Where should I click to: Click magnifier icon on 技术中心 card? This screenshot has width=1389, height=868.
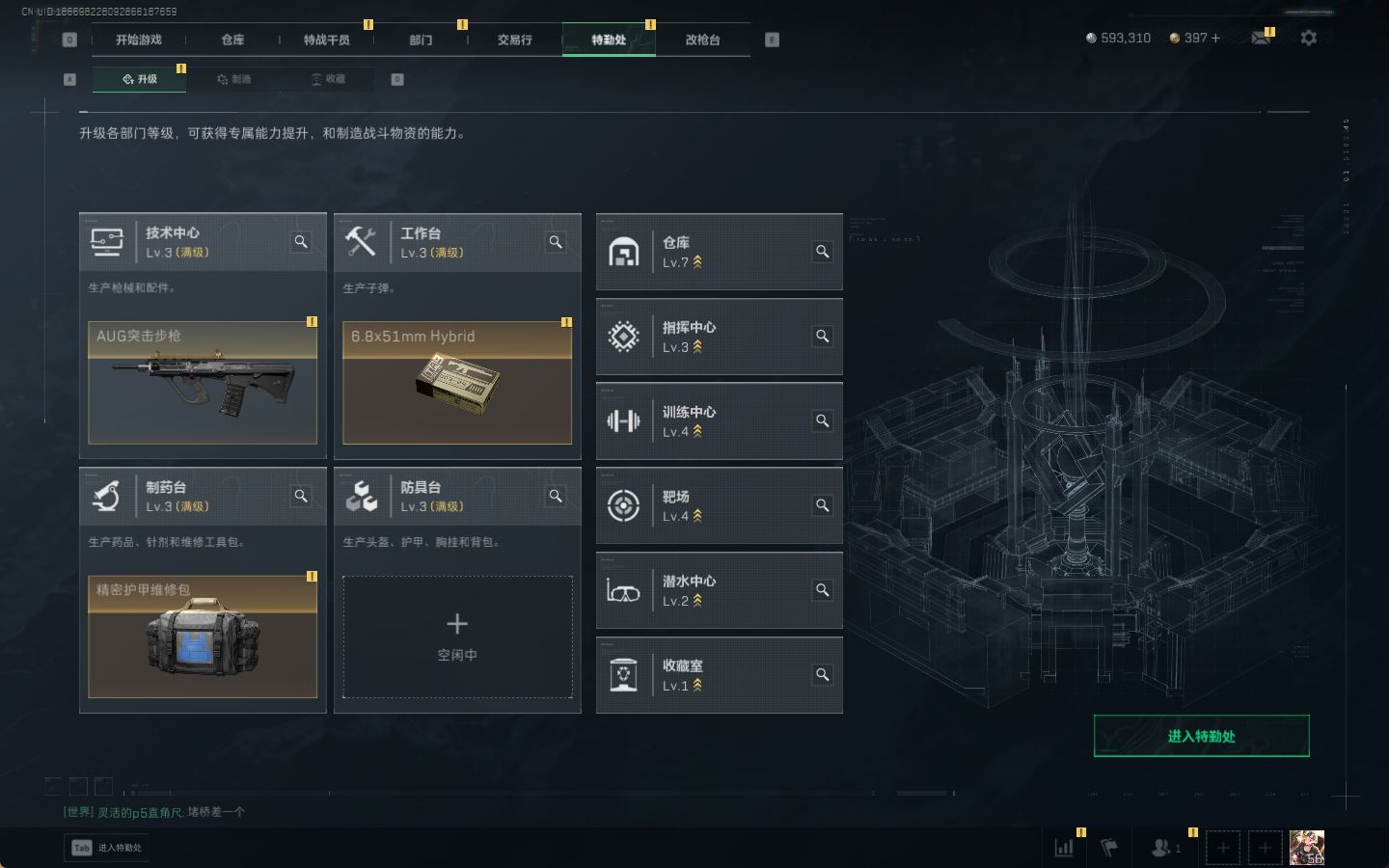(301, 242)
